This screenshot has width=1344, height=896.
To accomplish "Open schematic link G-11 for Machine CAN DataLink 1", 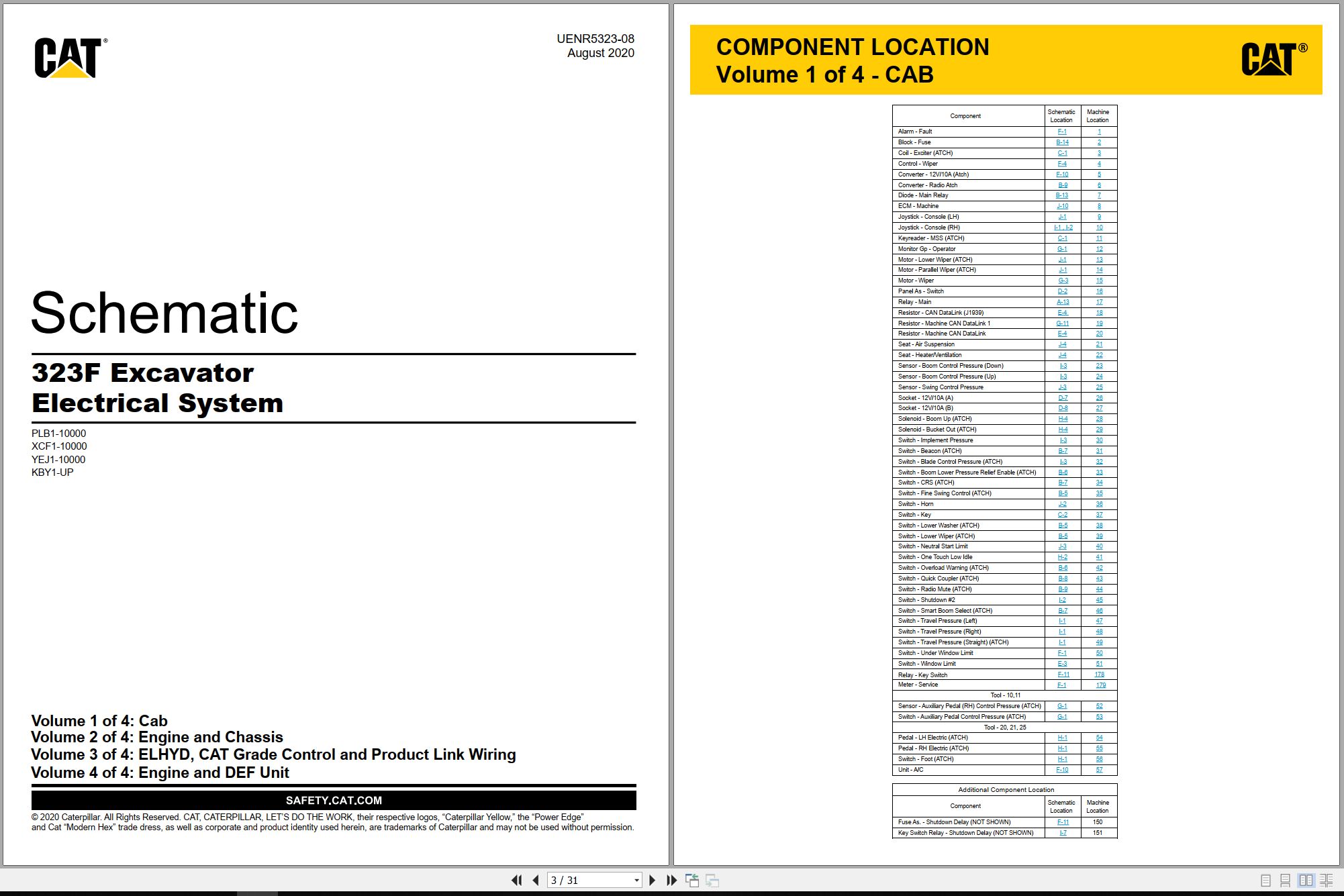I will pos(1063,323).
